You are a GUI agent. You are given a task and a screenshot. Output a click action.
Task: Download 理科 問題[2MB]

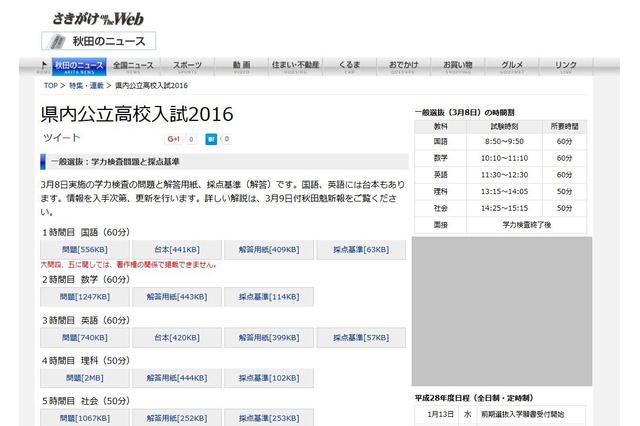point(85,378)
